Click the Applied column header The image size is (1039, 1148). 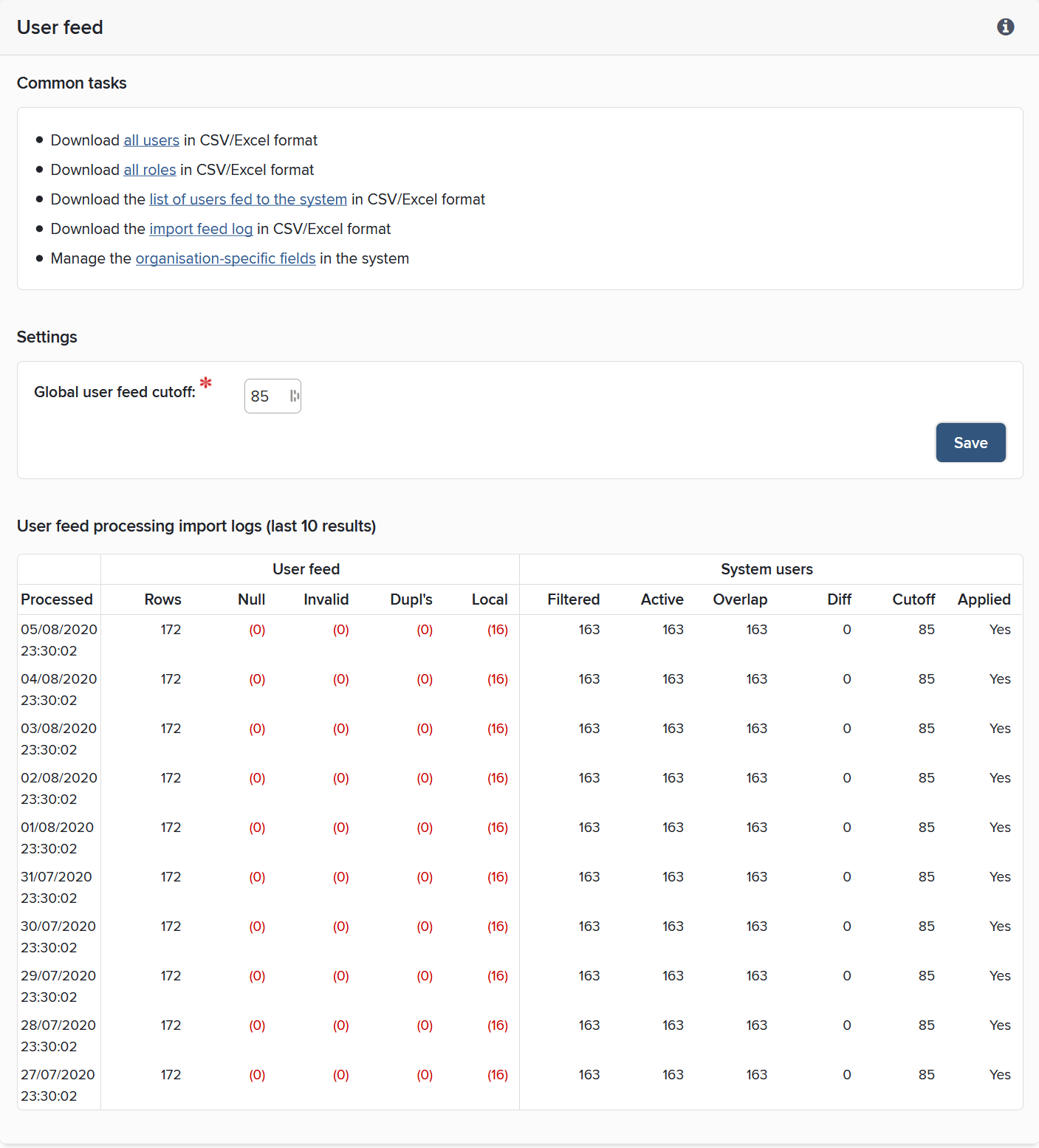click(984, 599)
